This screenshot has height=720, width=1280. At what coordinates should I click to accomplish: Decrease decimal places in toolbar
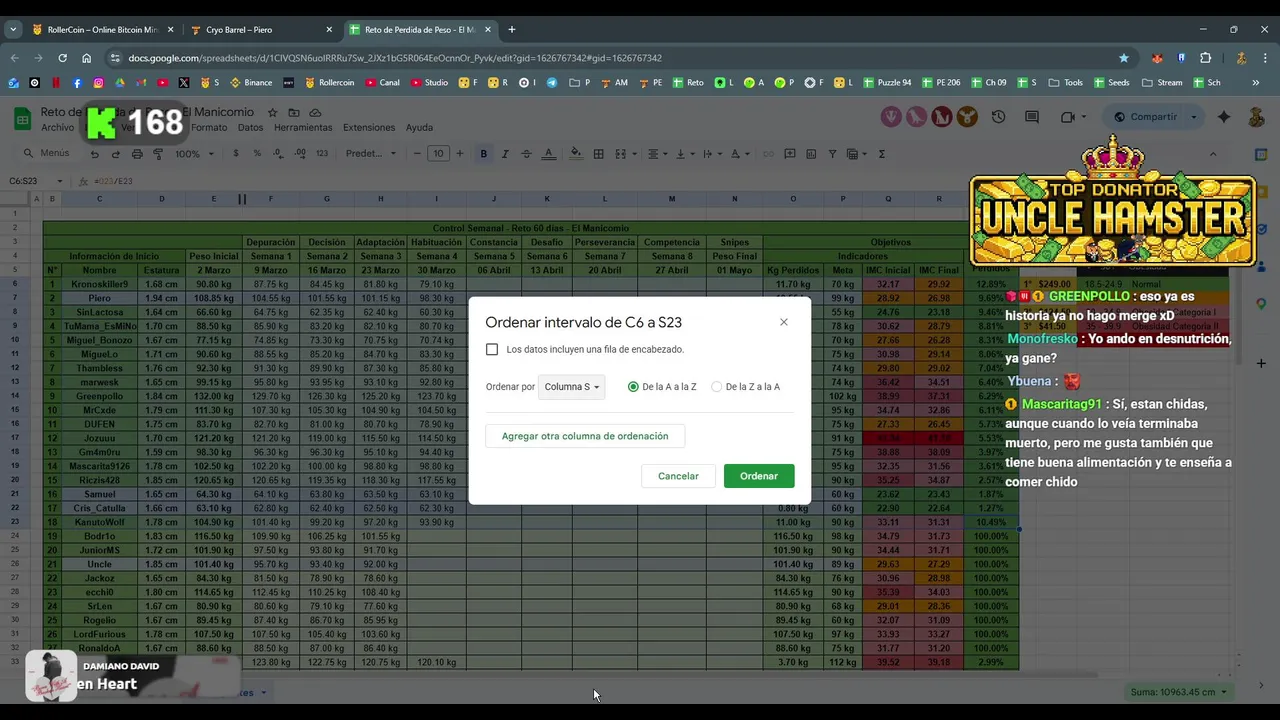pos(277,154)
